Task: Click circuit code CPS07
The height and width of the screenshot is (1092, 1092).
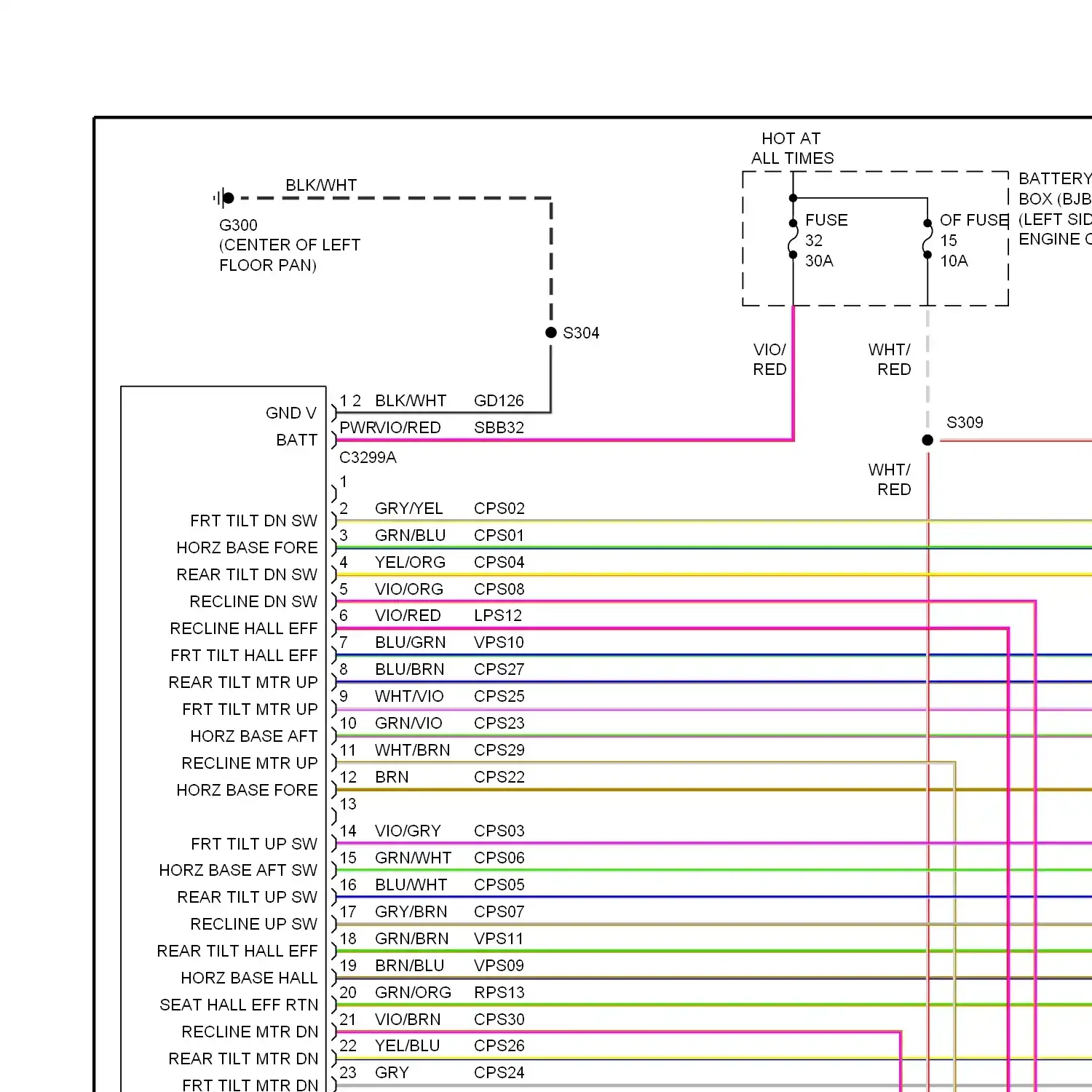Action: (499, 912)
